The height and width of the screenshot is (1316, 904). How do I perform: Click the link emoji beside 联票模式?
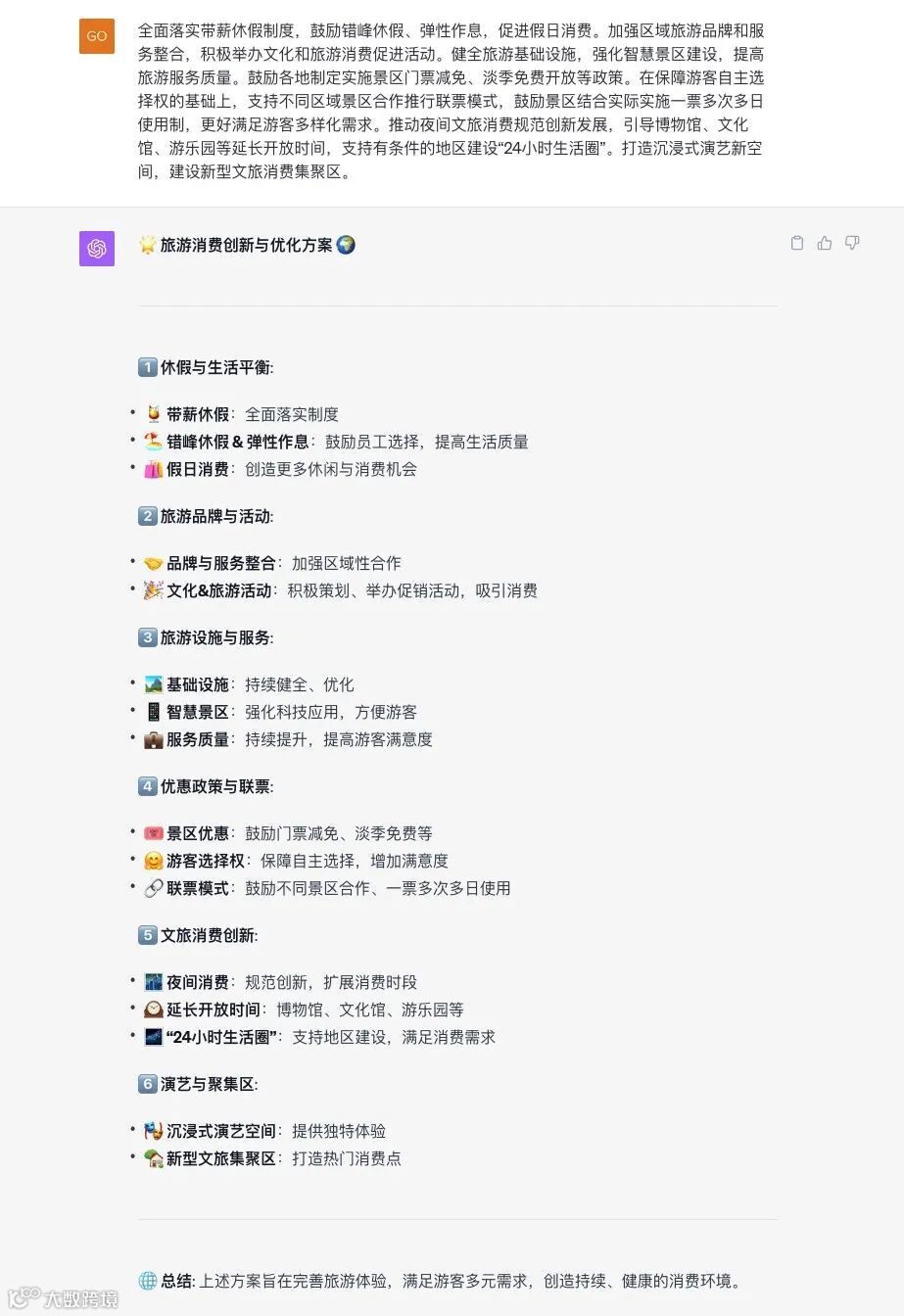pos(154,888)
